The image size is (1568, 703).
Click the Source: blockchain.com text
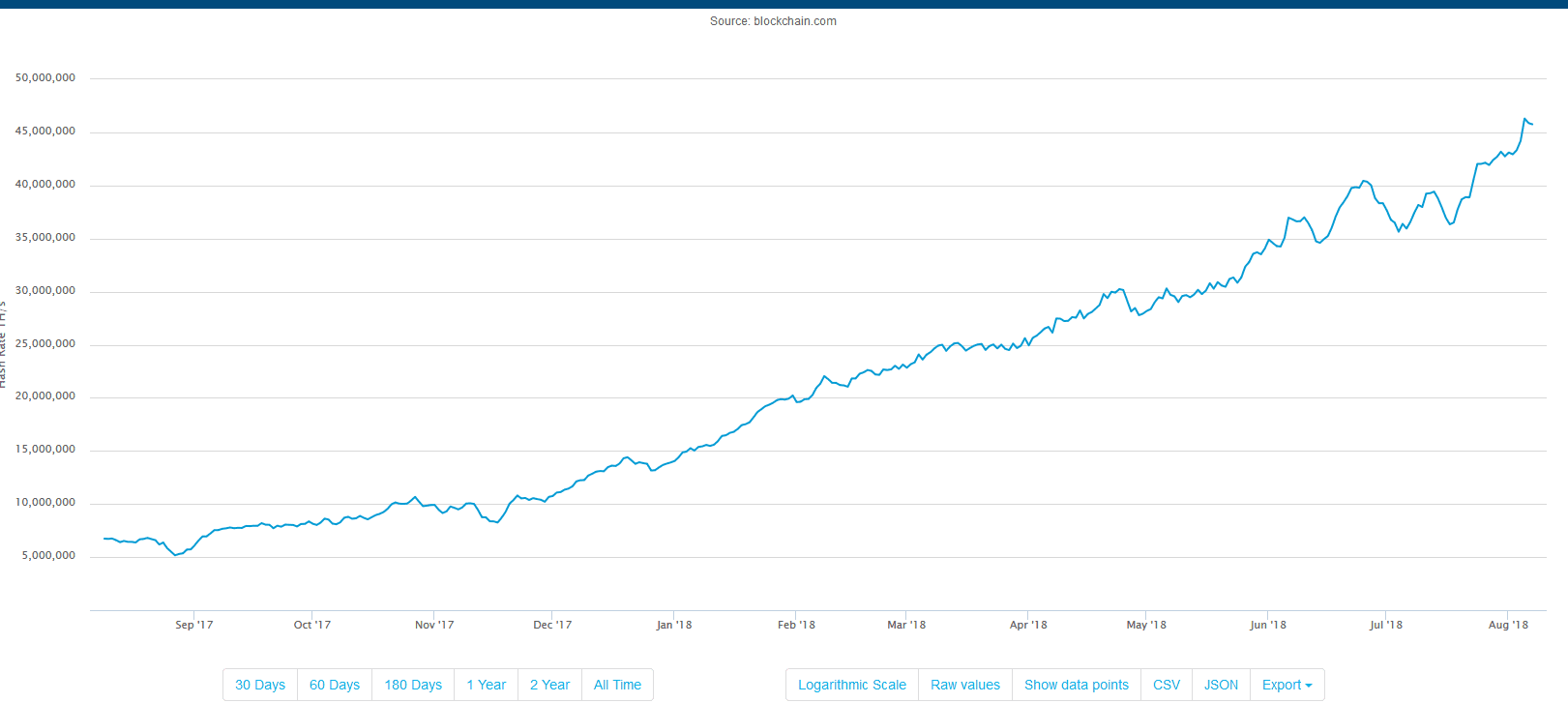[773, 21]
